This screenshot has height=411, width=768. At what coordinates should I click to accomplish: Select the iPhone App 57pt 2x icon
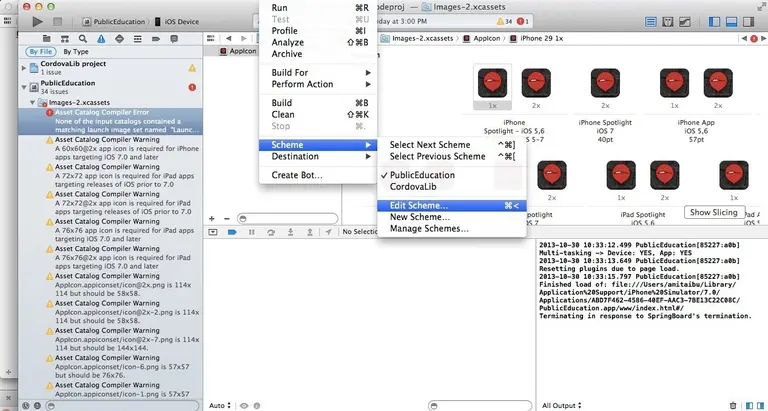(x=718, y=83)
